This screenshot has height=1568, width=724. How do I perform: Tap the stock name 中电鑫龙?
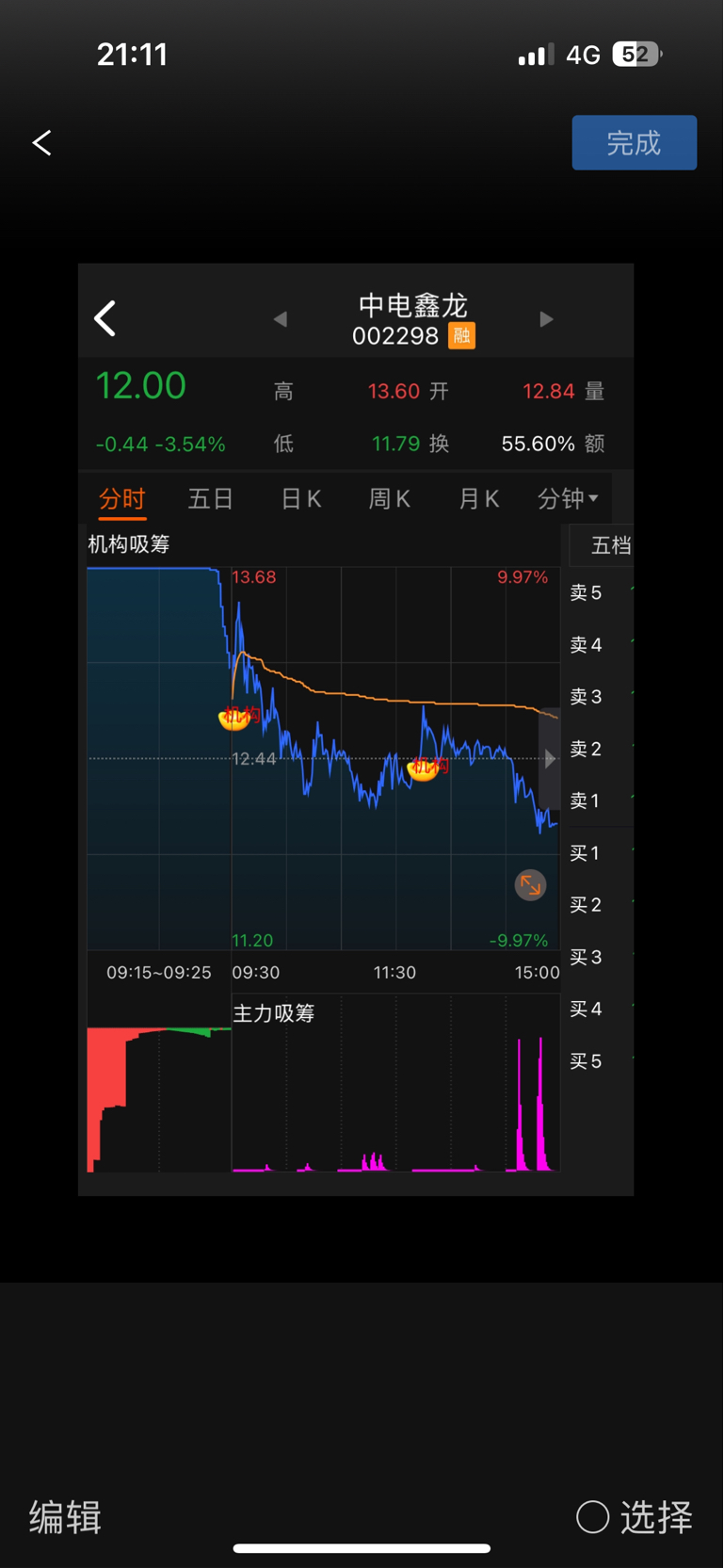[x=413, y=305]
